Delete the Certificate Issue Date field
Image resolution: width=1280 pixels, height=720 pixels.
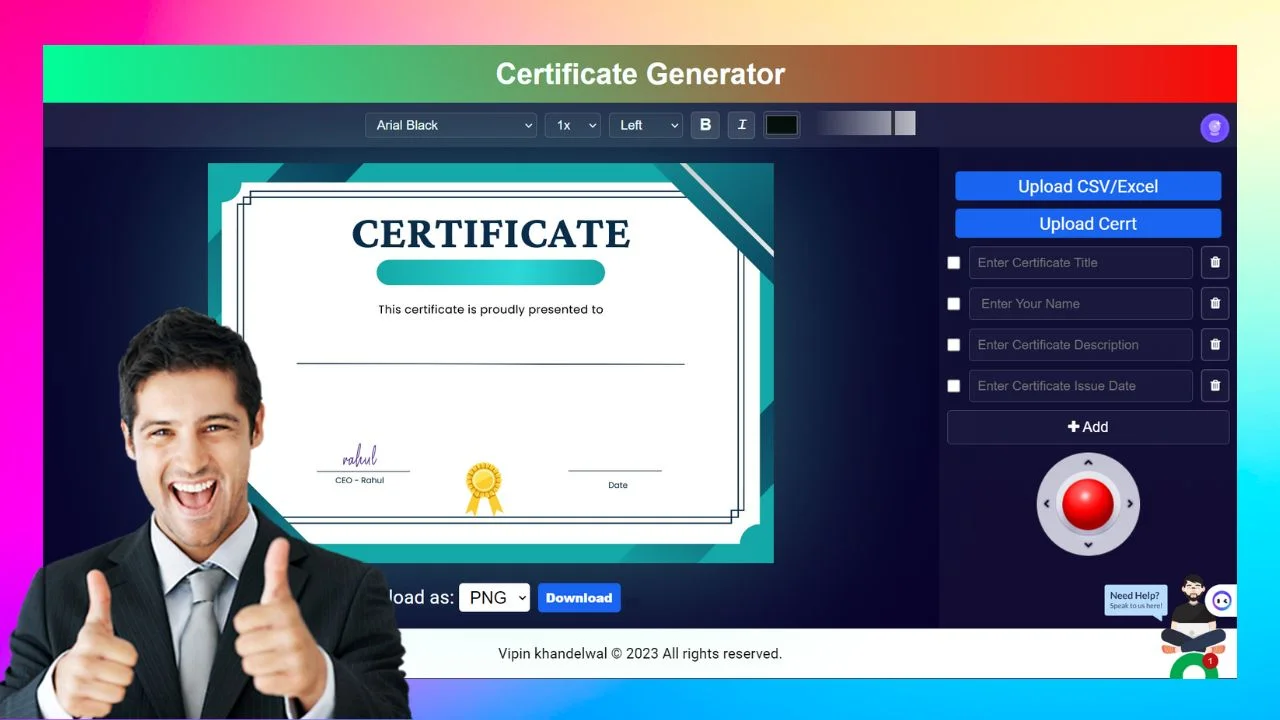point(1215,386)
